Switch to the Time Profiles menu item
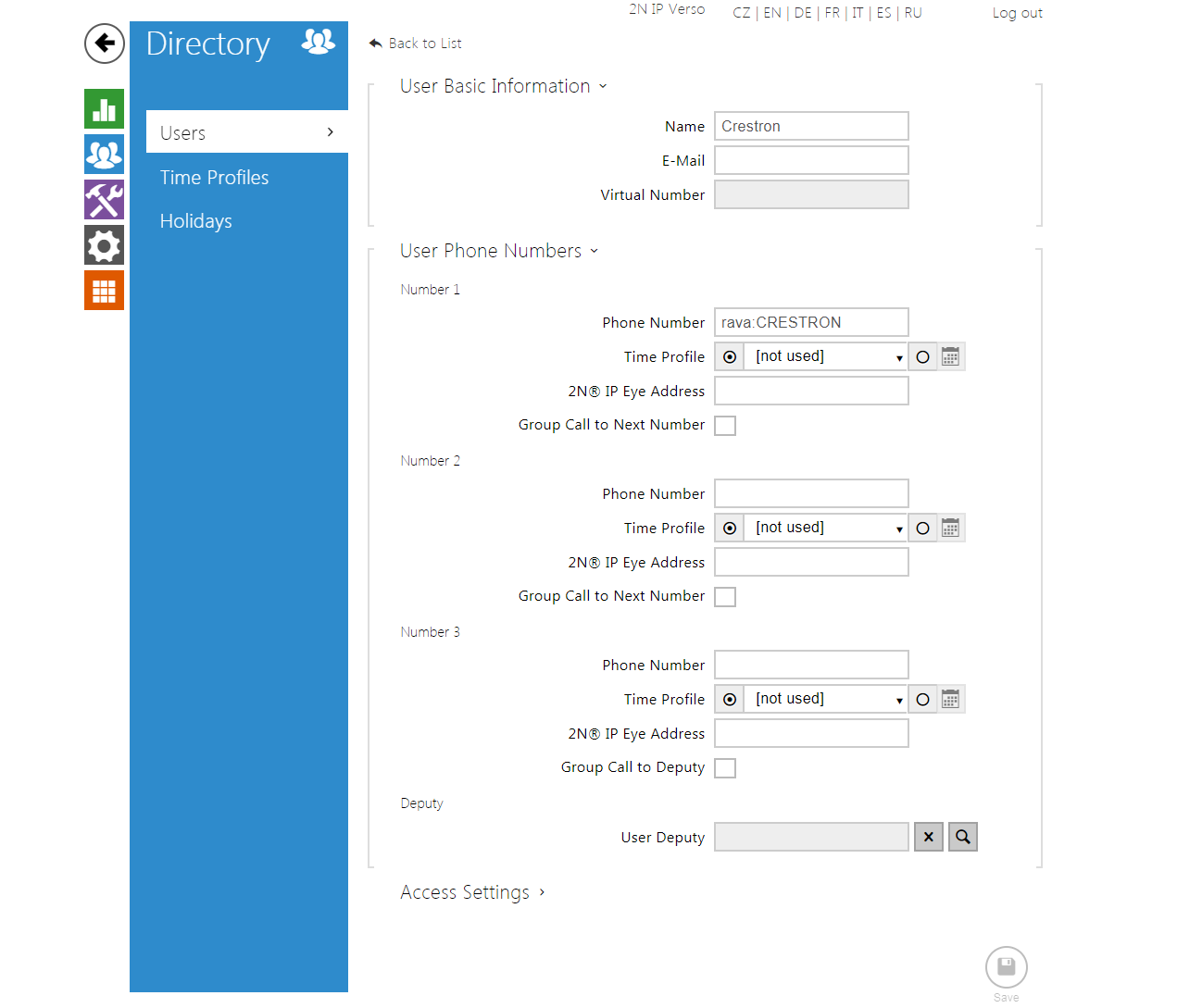Image resolution: width=1177 pixels, height=1008 pixels. tap(214, 177)
